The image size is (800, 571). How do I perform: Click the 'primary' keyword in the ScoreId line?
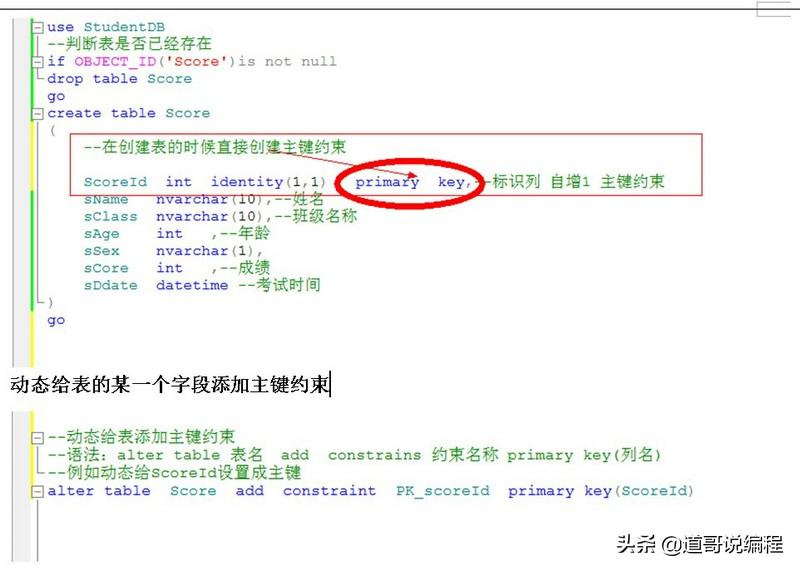(387, 182)
